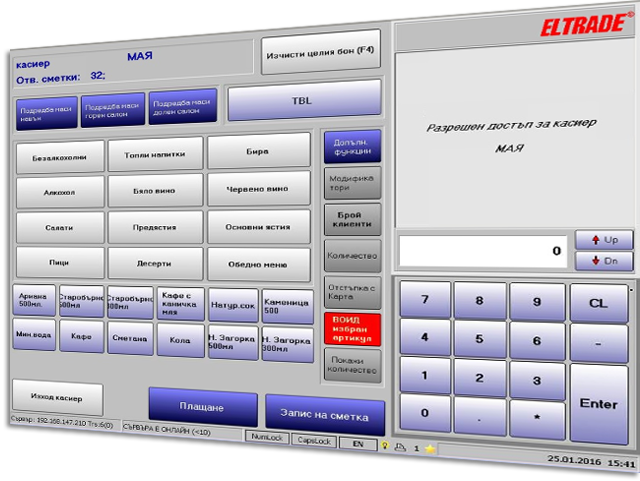Click red ВОИД избран артикул button
Image resolution: width=640 pixels, height=481 pixels.
(352, 328)
